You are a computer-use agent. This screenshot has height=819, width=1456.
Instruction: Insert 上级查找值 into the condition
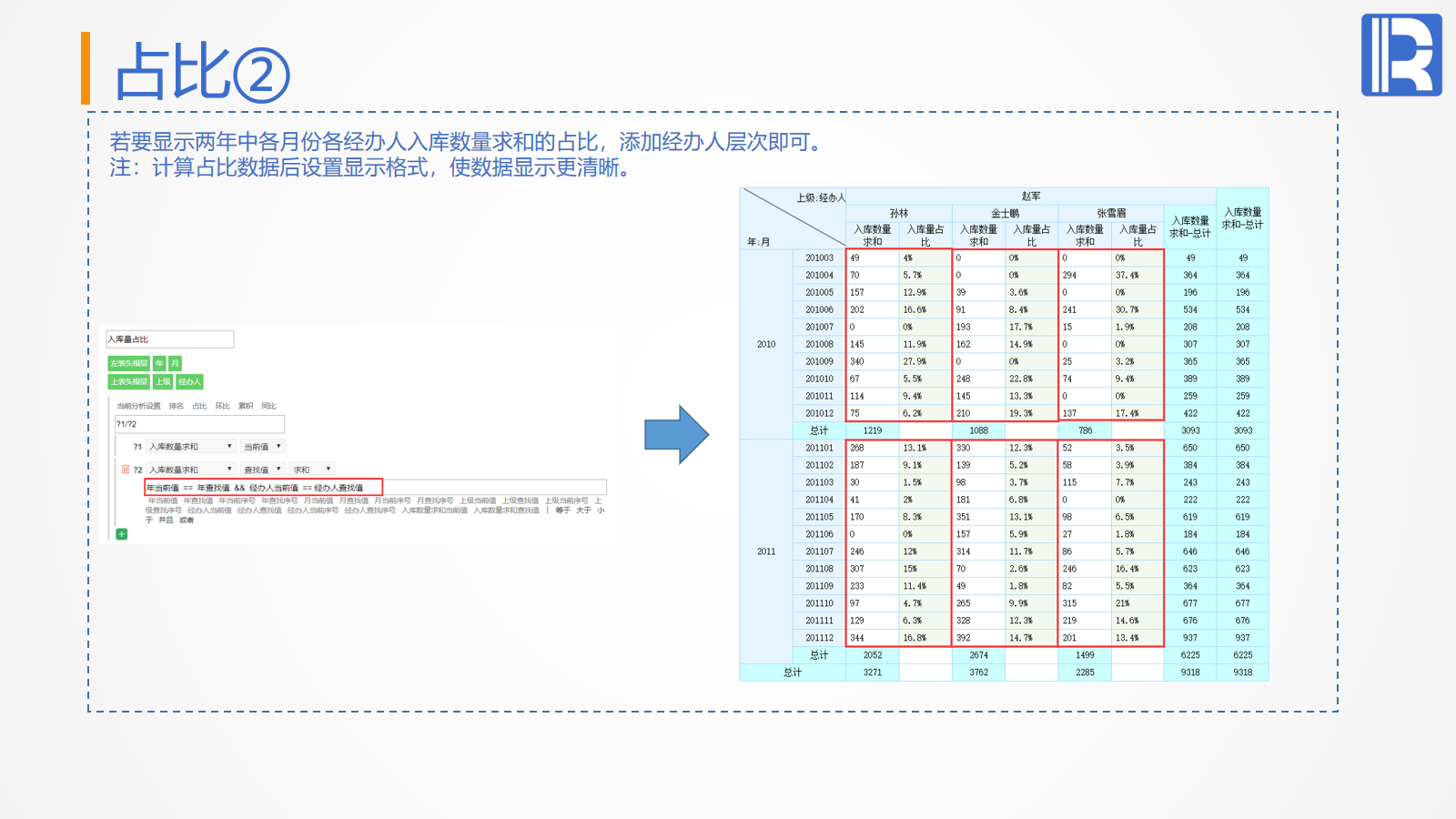pos(521,500)
